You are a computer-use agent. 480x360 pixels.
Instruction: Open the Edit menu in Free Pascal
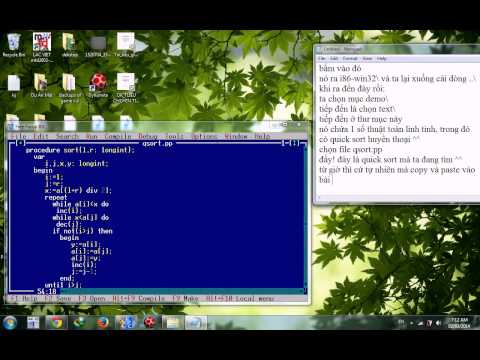[41, 136]
